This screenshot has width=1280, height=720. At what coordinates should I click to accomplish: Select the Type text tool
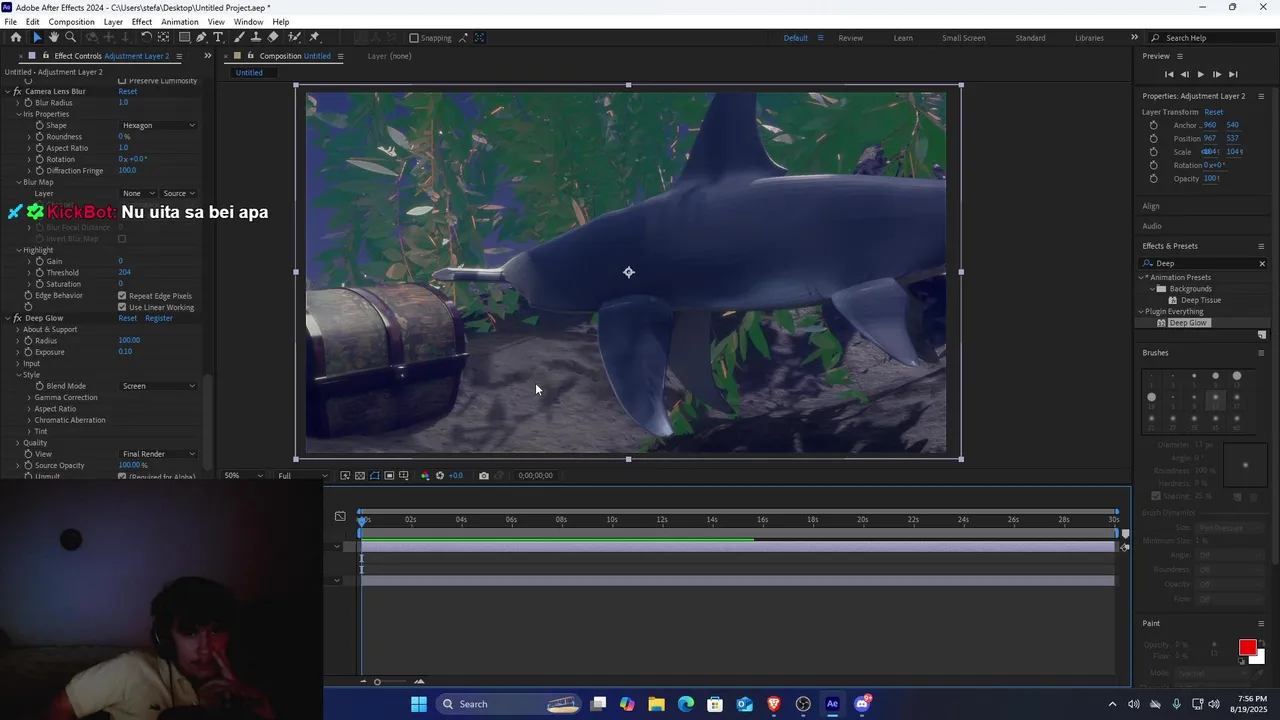[x=218, y=38]
